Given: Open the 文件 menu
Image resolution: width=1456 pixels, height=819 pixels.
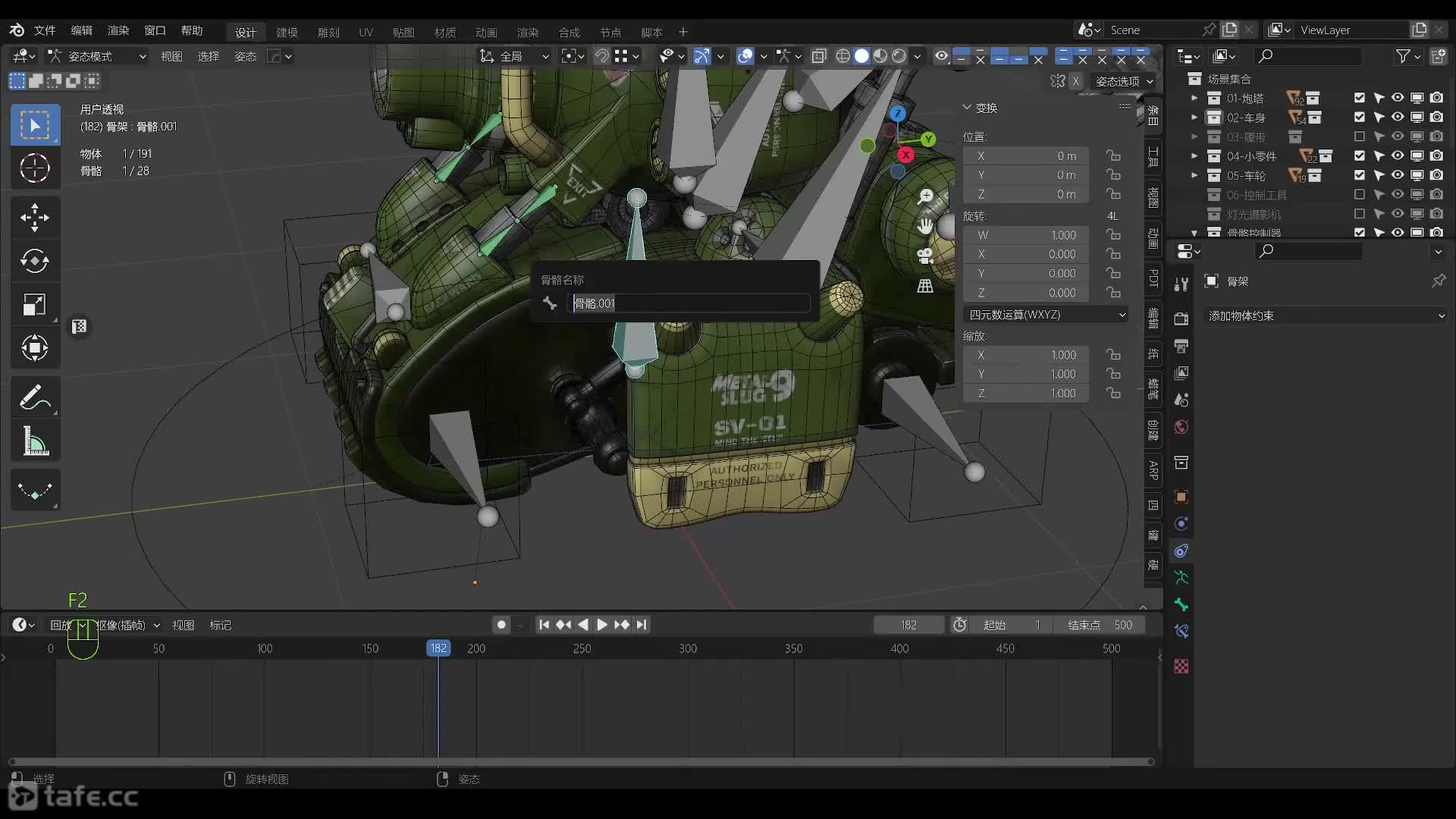Looking at the screenshot, I should tap(45, 30).
